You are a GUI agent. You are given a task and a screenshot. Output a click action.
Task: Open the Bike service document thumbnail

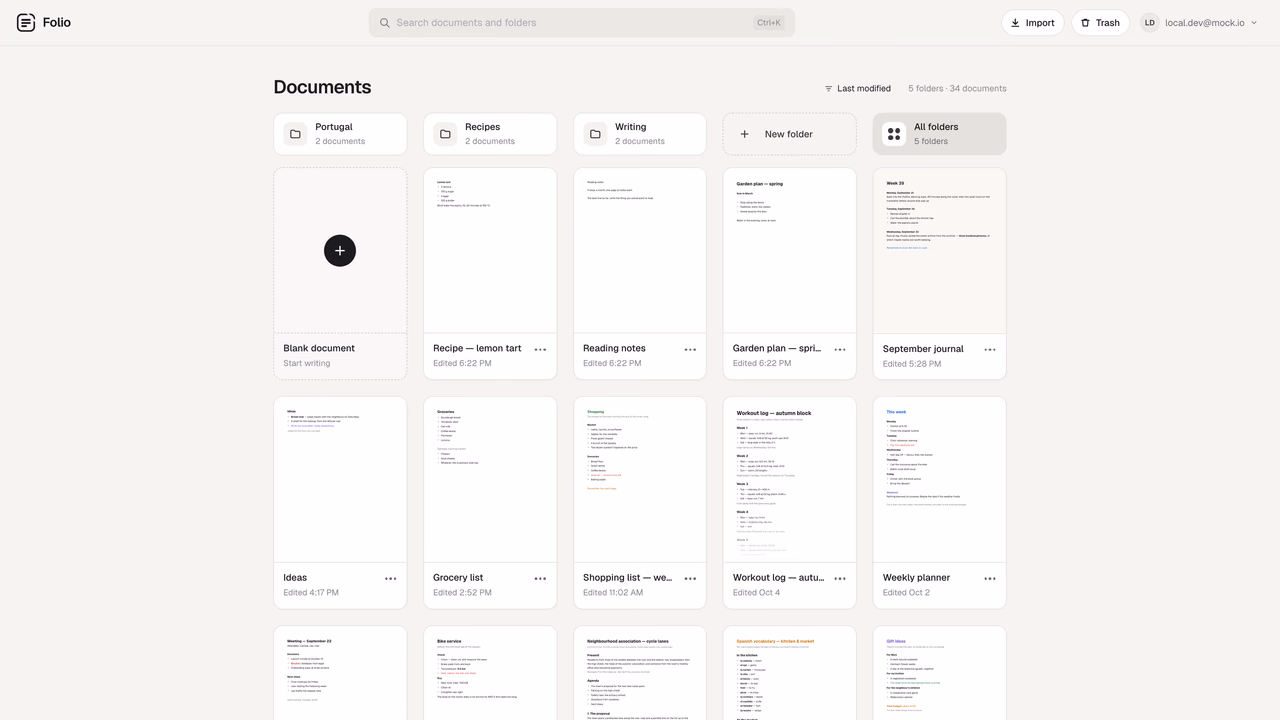pyautogui.click(x=490, y=673)
